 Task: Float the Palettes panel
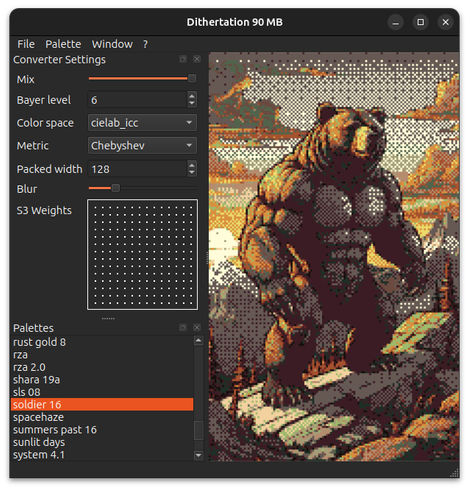[183, 328]
